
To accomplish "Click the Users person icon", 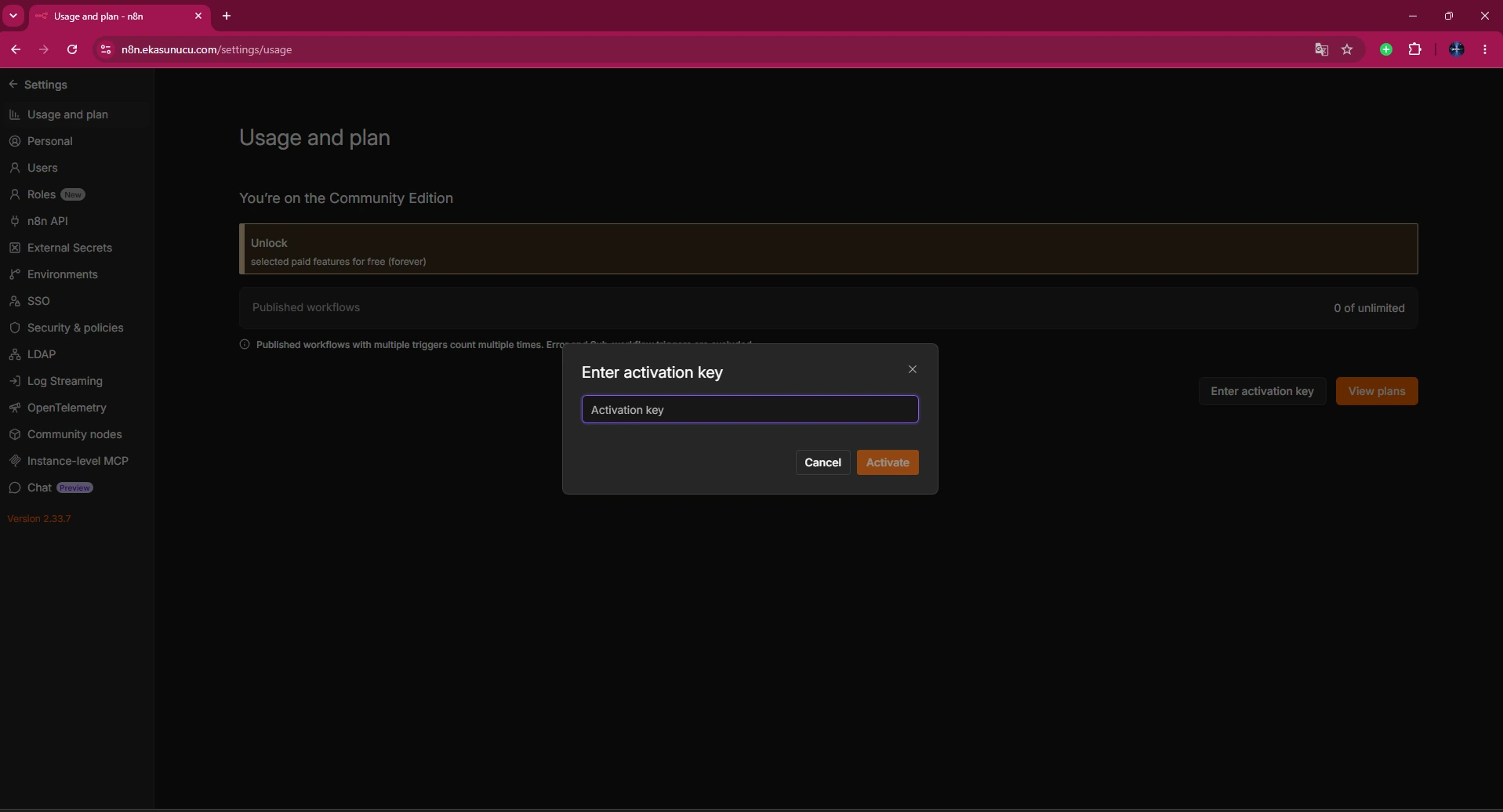I will point(14,168).
